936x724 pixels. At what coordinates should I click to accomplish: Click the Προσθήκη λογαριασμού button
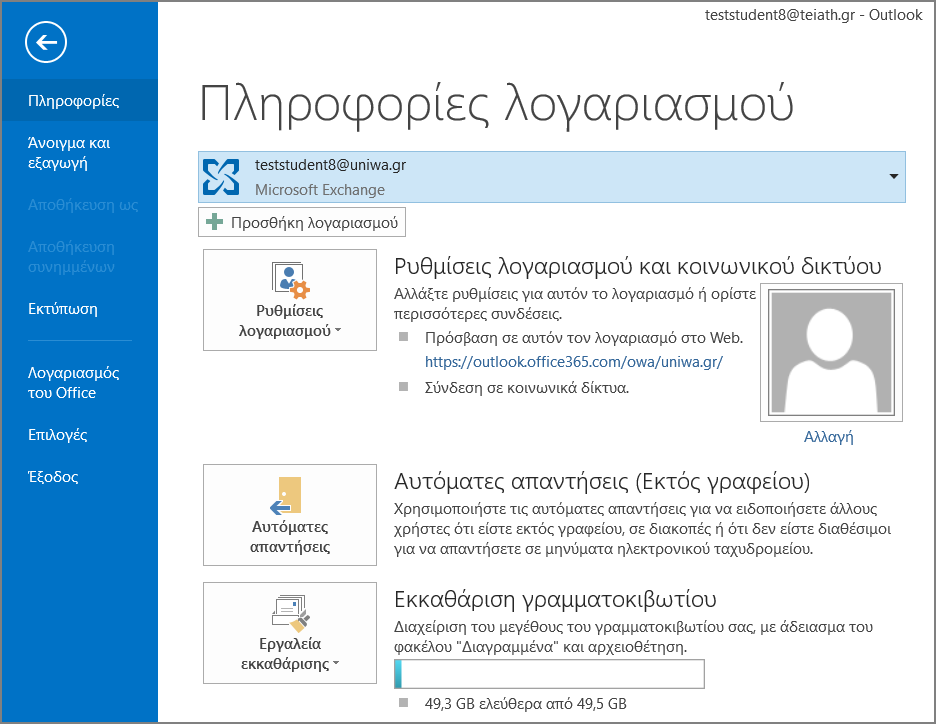tap(302, 222)
